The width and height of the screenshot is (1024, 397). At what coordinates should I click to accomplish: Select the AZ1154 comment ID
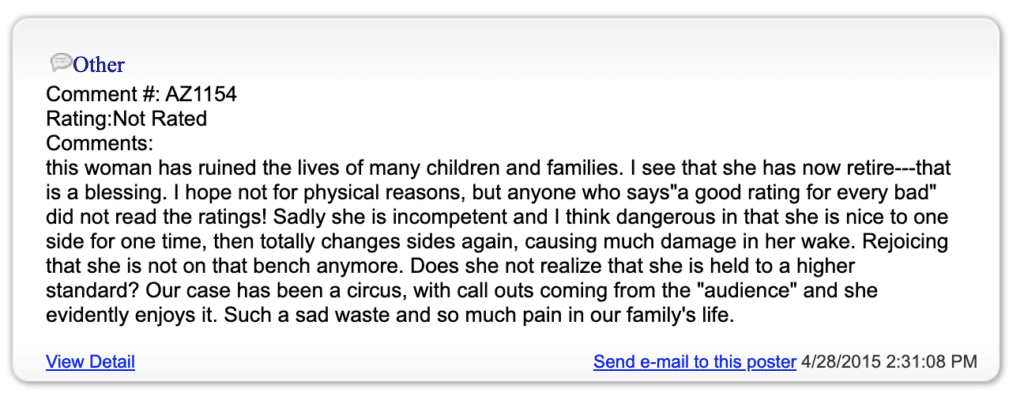click(x=200, y=95)
